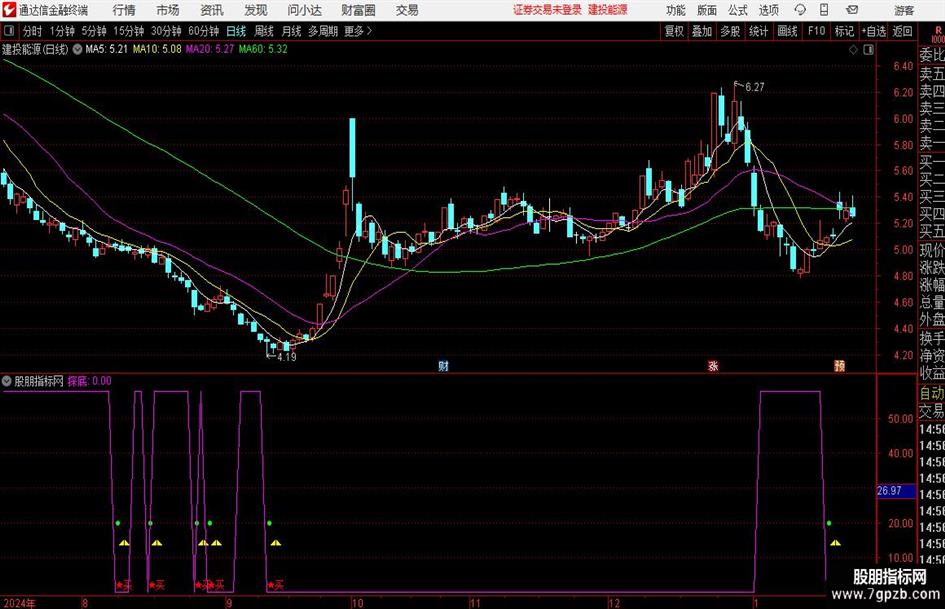Click the 现价 label in quote panel
Viewport: 945px width, 609px height.
point(932,250)
